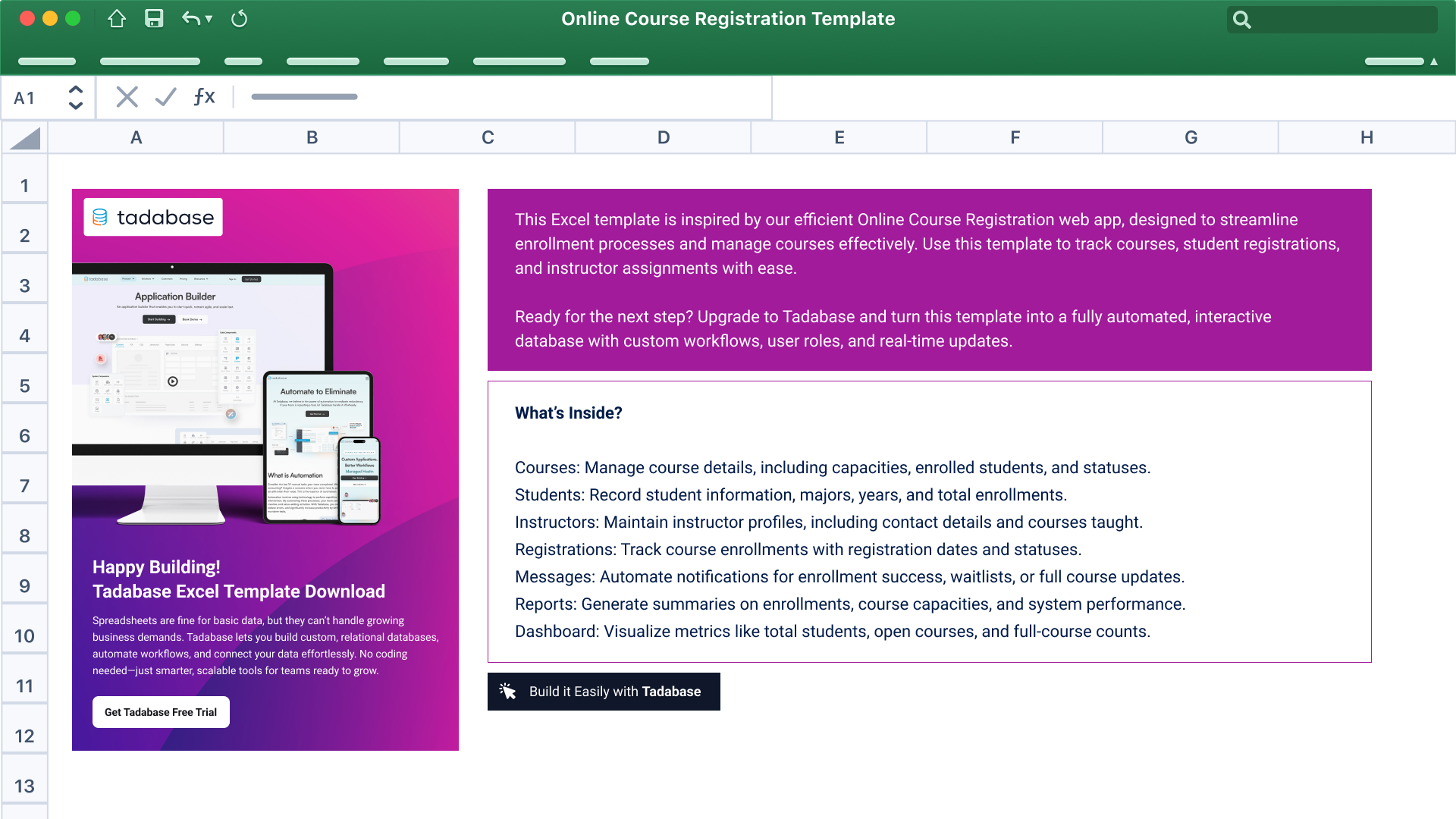Click the formula bar input area

(x=503, y=97)
